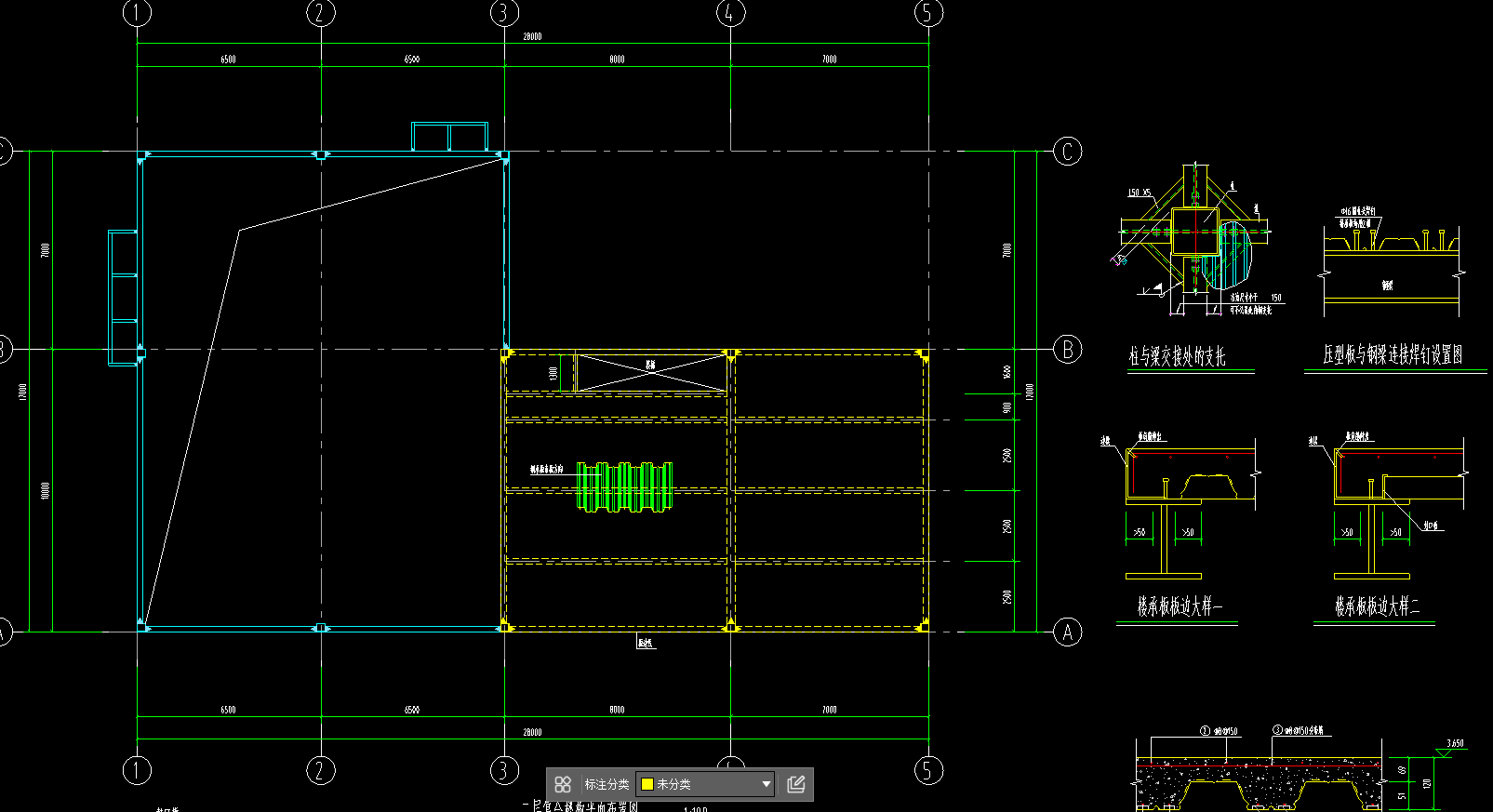Click axis bubble 5 along the bottom edge
1493x812 pixels.
[x=927, y=770]
